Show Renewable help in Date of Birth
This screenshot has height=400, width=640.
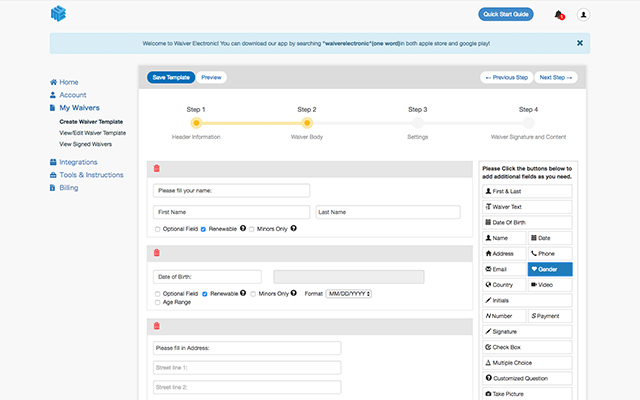[243, 294]
